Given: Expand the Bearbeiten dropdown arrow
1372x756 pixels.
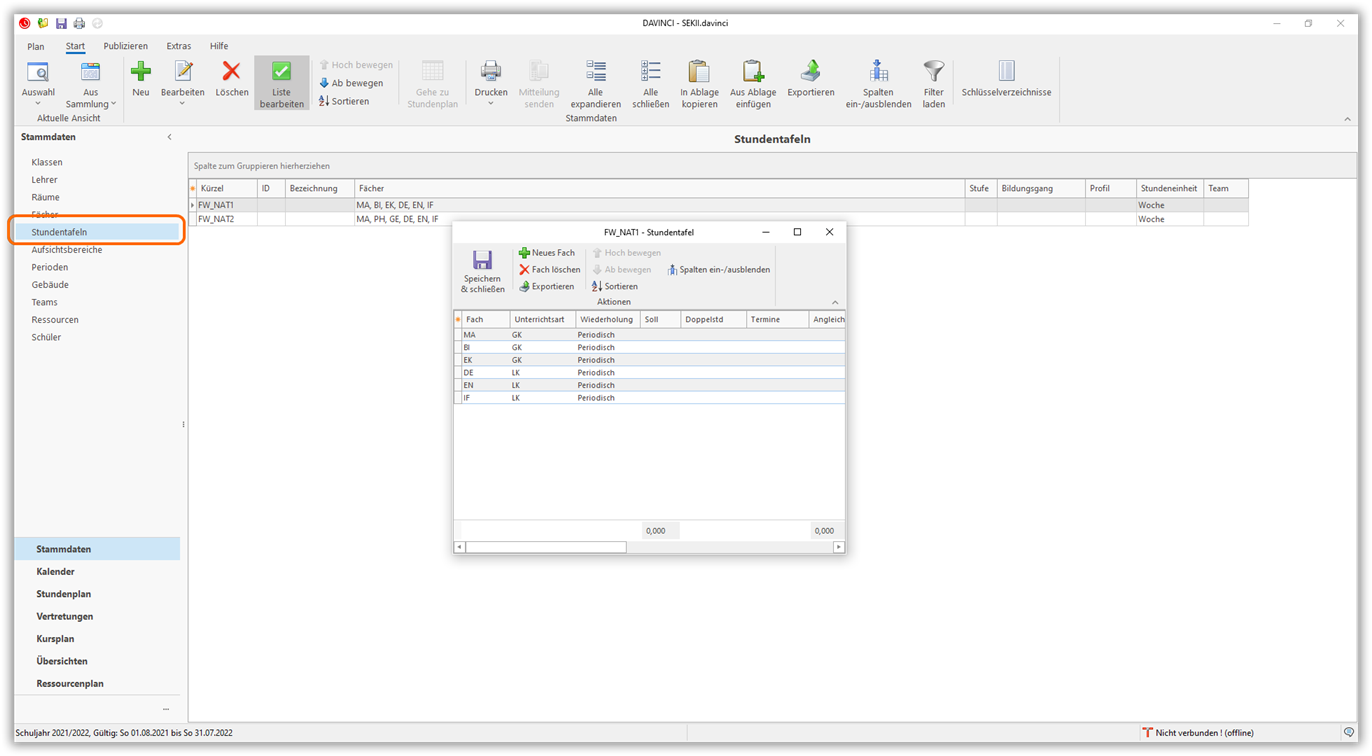Looking at the screenshot, I should click(x=182, y=104).
